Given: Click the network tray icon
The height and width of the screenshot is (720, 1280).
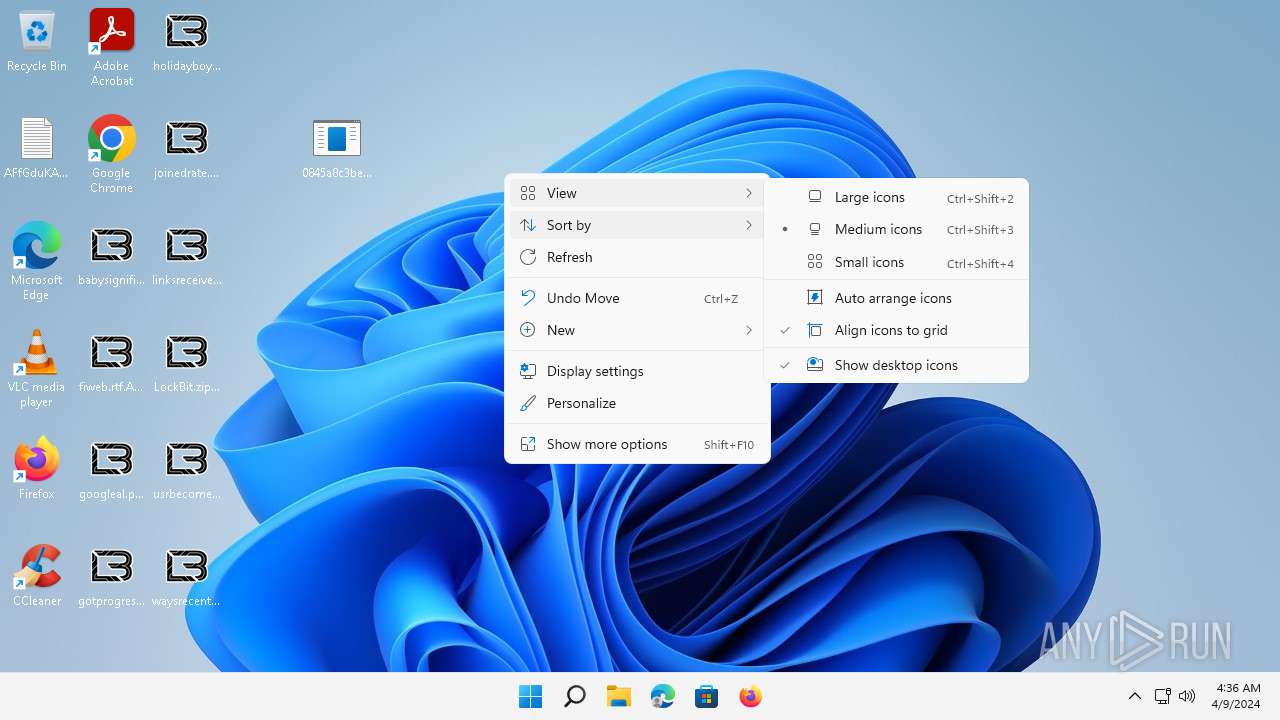Looking at the screenshot, I should click(1162, 696).
